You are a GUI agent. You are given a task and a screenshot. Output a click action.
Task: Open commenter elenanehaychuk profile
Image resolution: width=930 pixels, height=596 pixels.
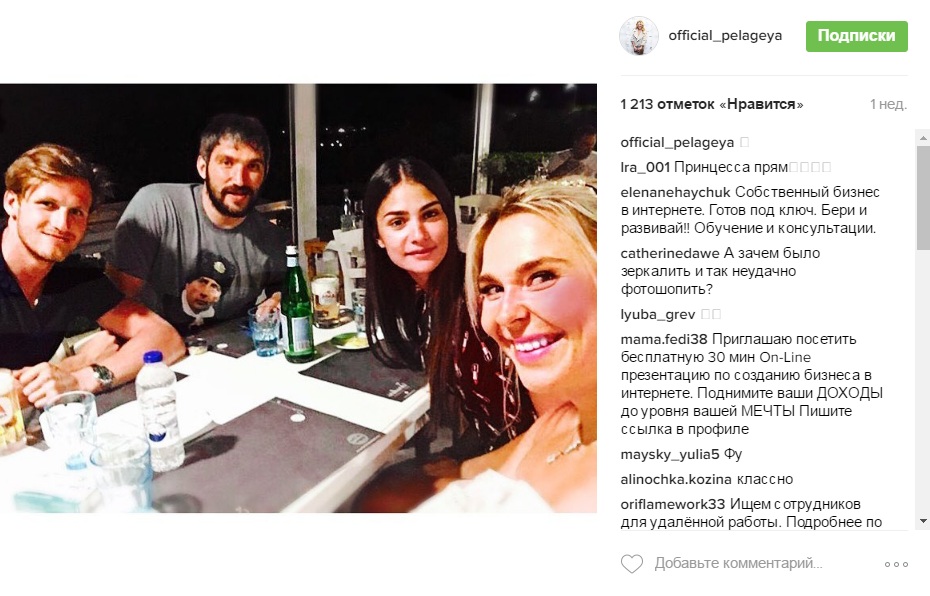click(676, 192)
